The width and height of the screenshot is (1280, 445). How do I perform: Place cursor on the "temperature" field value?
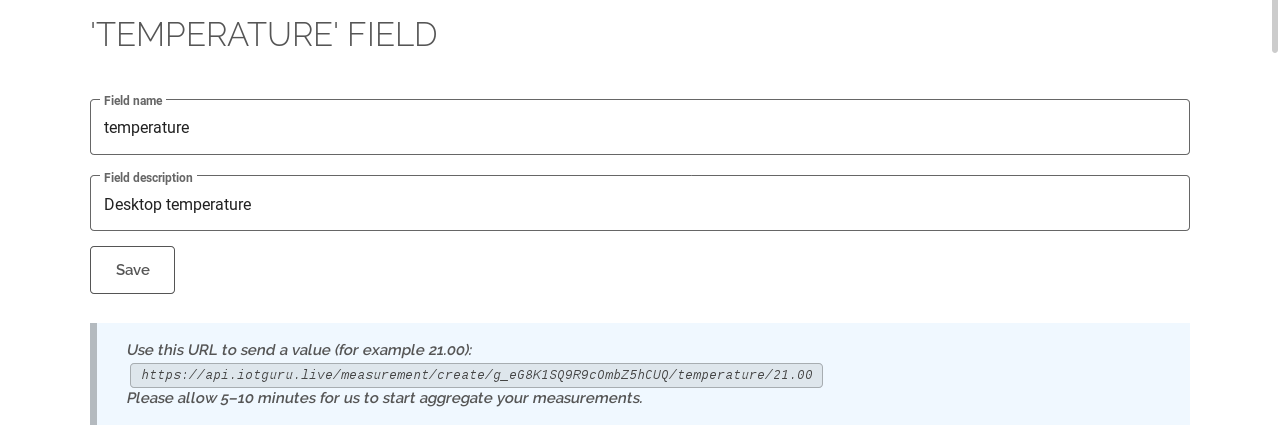click(x=147, y=128)
